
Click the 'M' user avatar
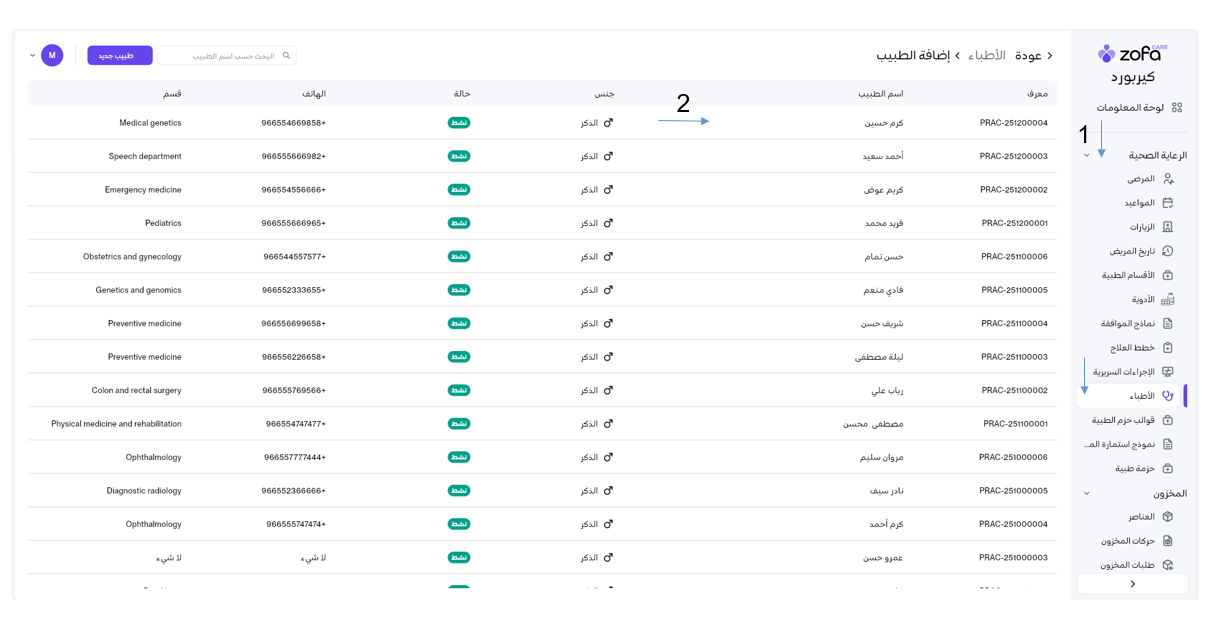[x=52, y=55]
